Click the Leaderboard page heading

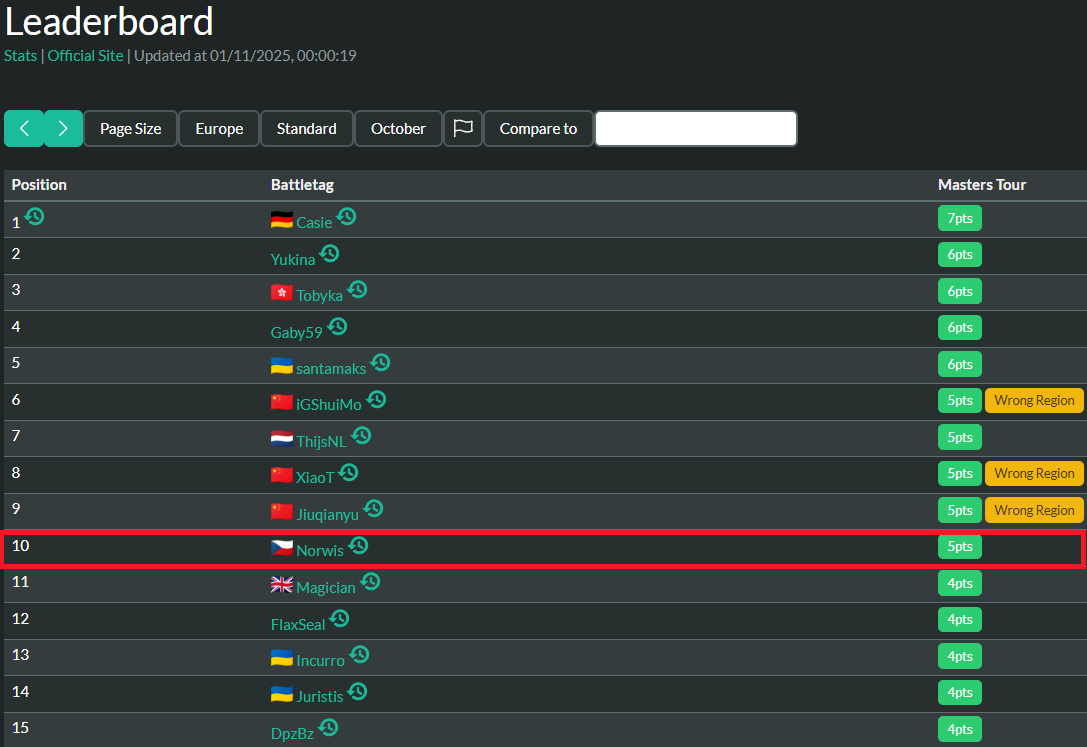pos(109,21)
